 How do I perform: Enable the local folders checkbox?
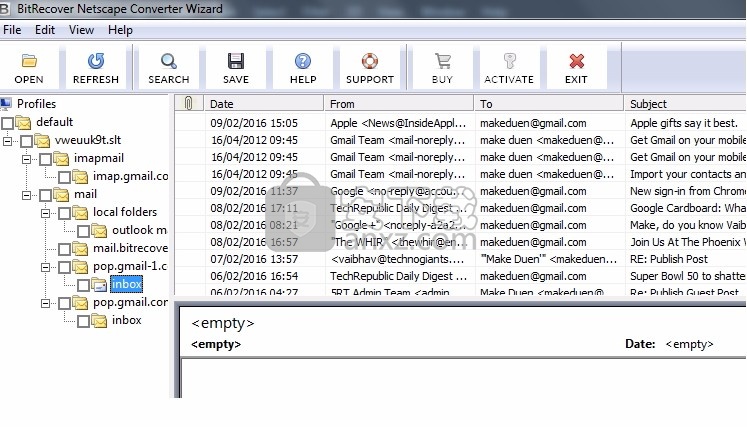coord(64,213)
